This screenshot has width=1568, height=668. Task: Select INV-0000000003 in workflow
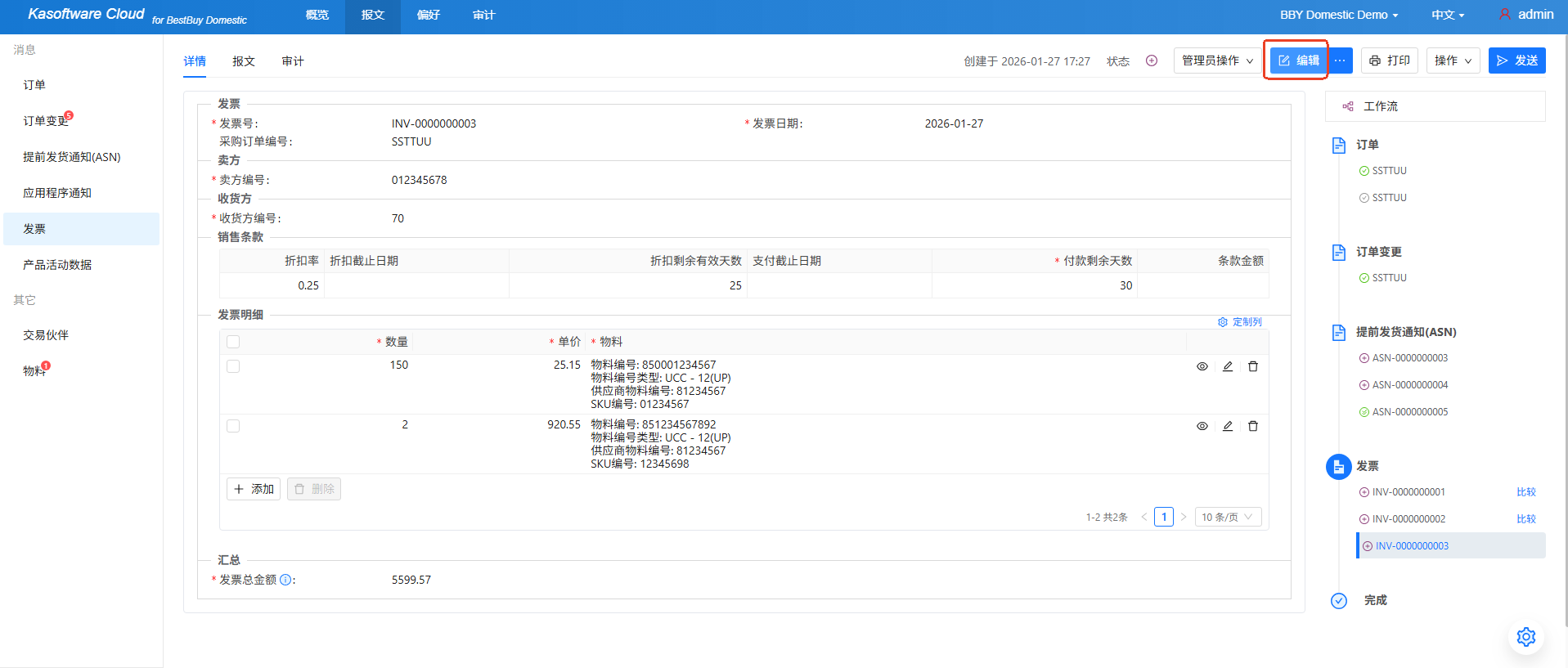click(1451, 546)
